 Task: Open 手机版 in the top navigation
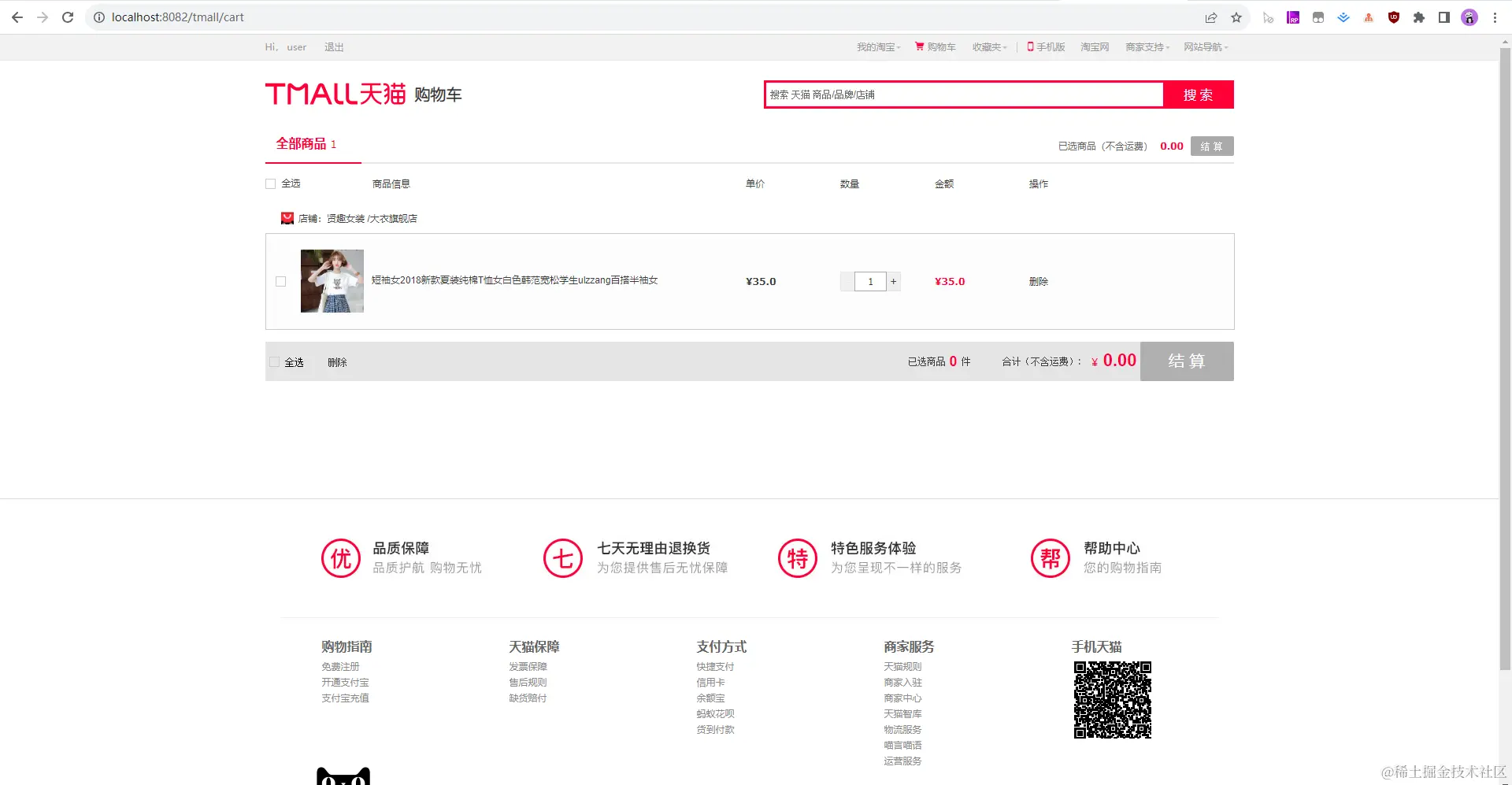(1046, 47)
